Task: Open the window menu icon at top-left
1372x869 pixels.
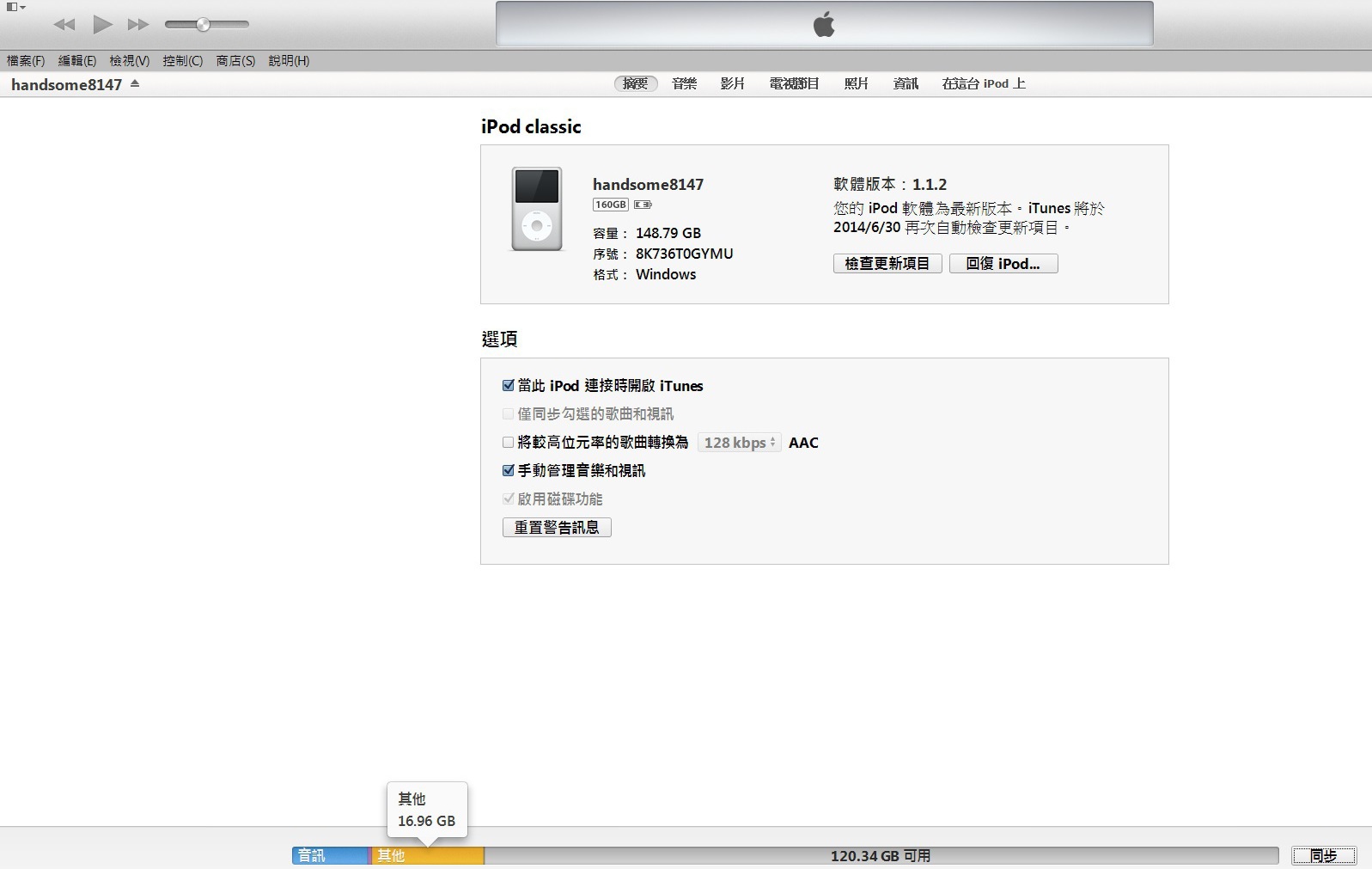Action: 15,7
